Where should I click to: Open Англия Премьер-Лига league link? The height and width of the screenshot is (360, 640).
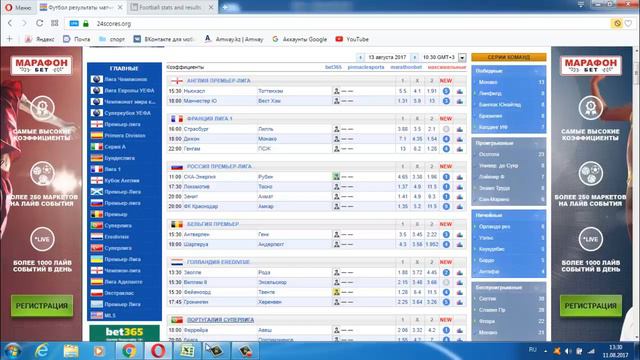point(218,81)
